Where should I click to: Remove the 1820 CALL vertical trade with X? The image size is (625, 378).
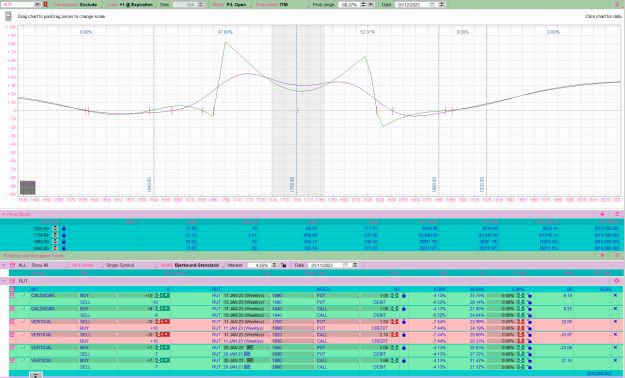tap(615, 335)
